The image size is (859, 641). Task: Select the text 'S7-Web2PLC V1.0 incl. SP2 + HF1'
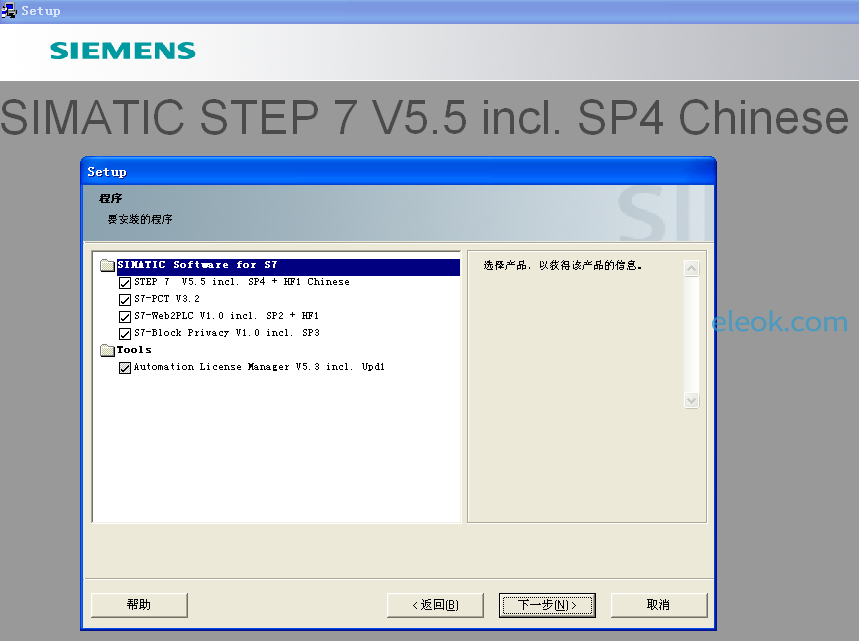click(226, 316)
